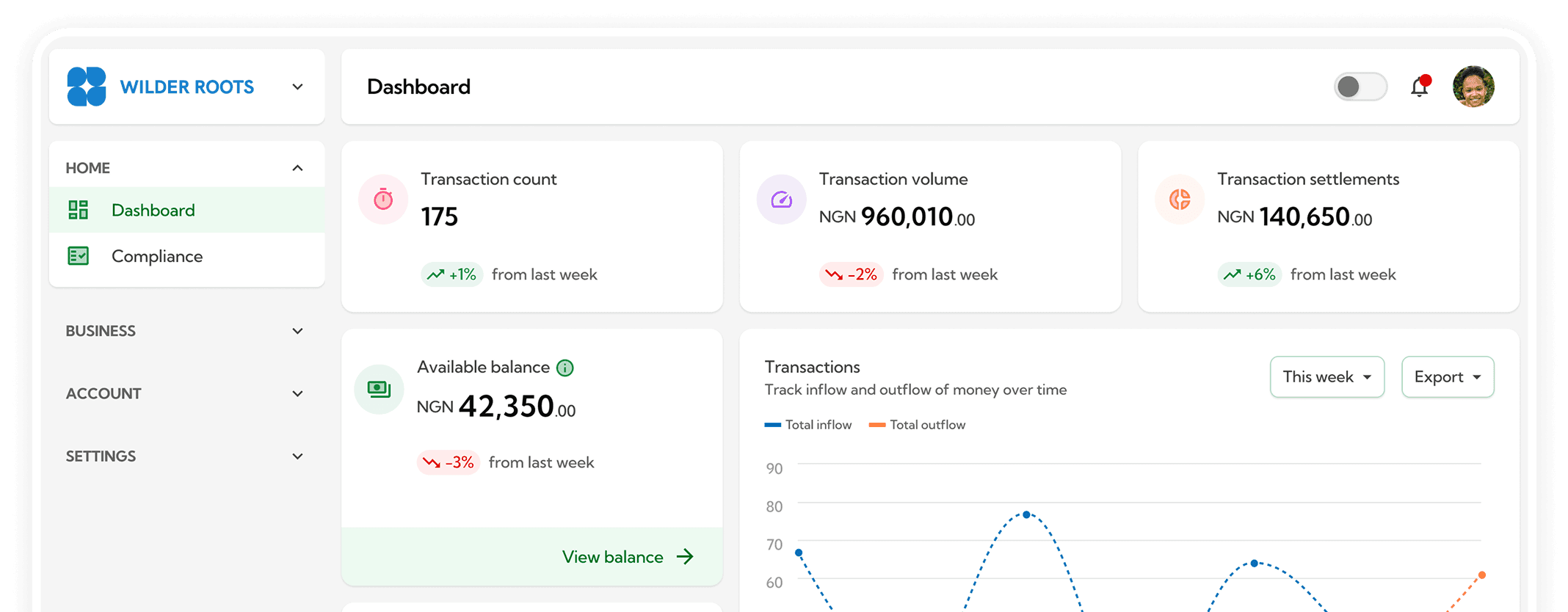Open notifications bell icon
This screenshot has height=612, width=1568.
point(1420,87)
